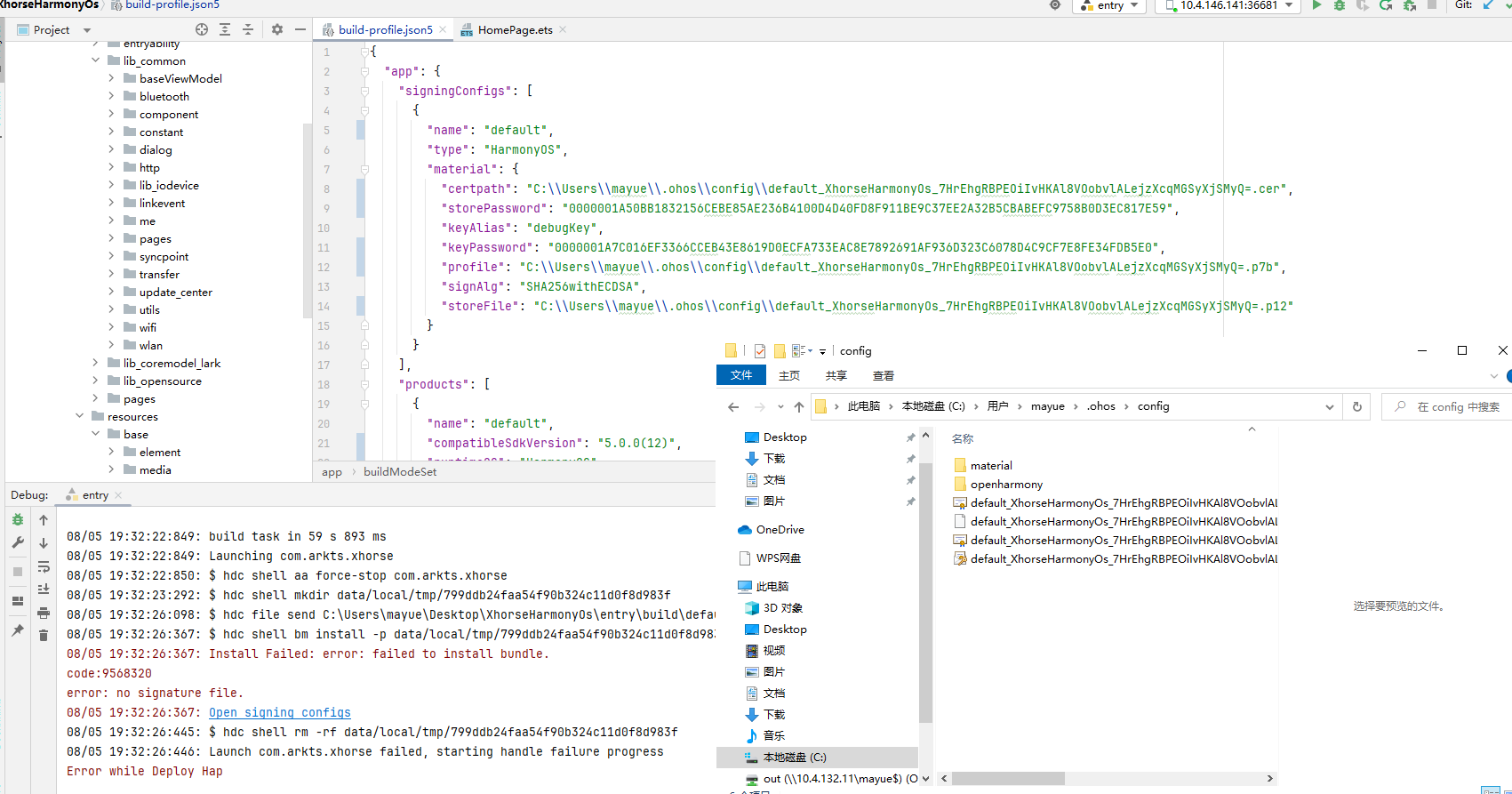1512x794 pixels.
Task: Click the stop square icon in the Debug panel
Action: tap(18, 572)
